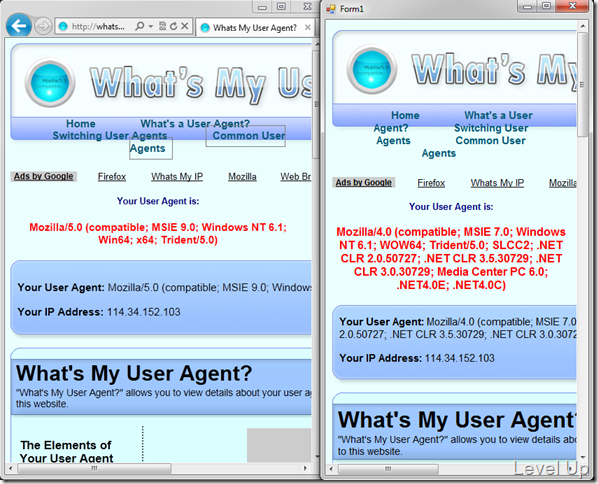Click Home link in Form1 window
Image resolution: width=598 pixels, height=484 pixels.
tap(405, 115)
